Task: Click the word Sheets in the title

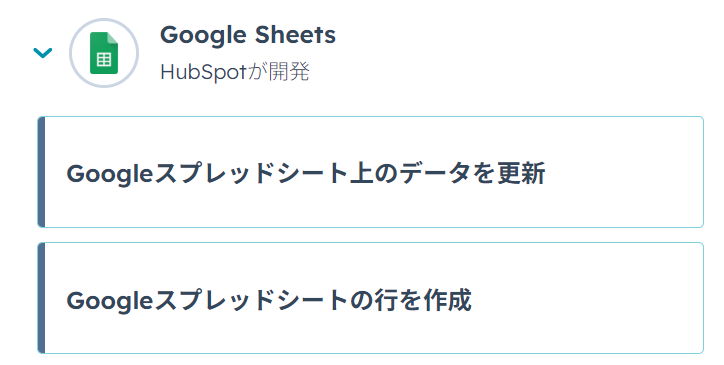Action: [x=296, y=35]
